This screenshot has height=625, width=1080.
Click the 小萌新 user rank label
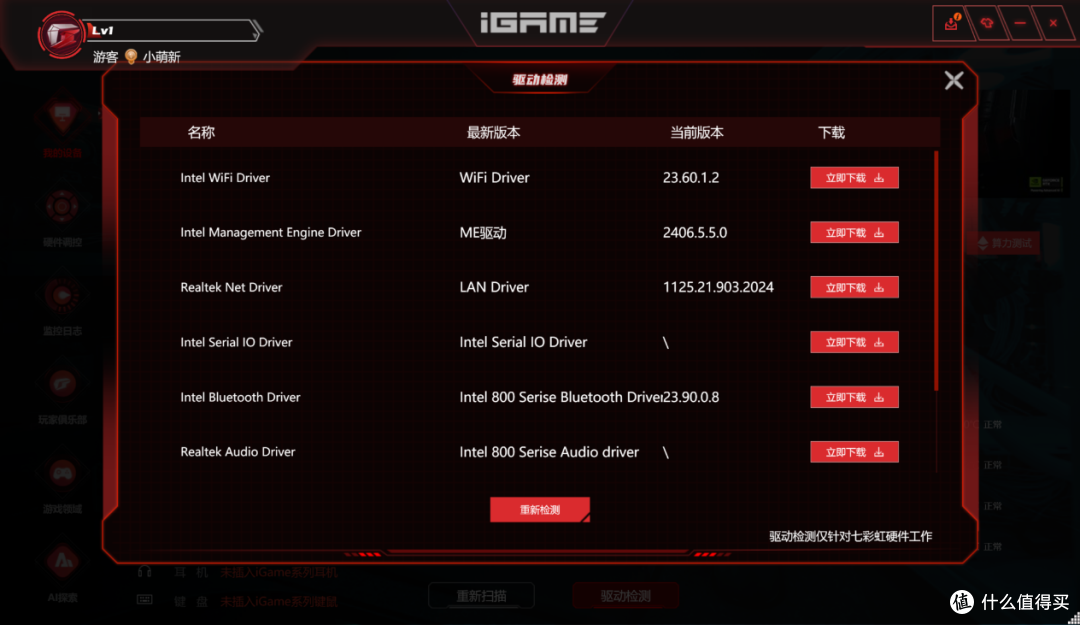click(162, 57)
